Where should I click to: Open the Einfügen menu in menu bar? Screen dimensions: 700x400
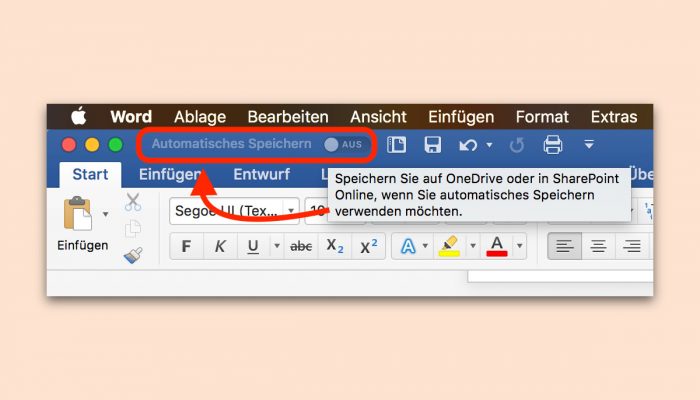(461, 117)
